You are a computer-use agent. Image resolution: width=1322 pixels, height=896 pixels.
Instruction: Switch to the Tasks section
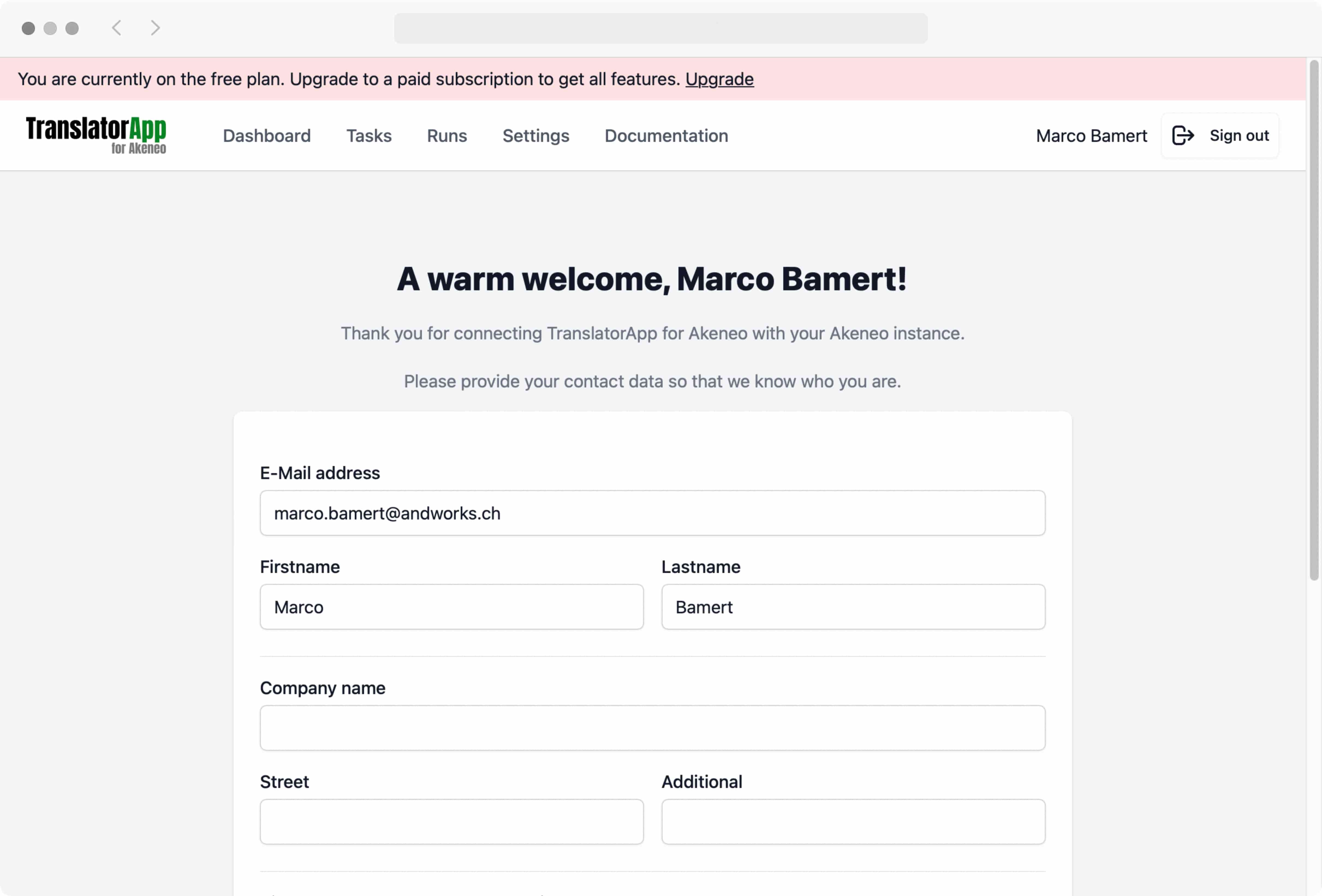(x=369, y=135)
